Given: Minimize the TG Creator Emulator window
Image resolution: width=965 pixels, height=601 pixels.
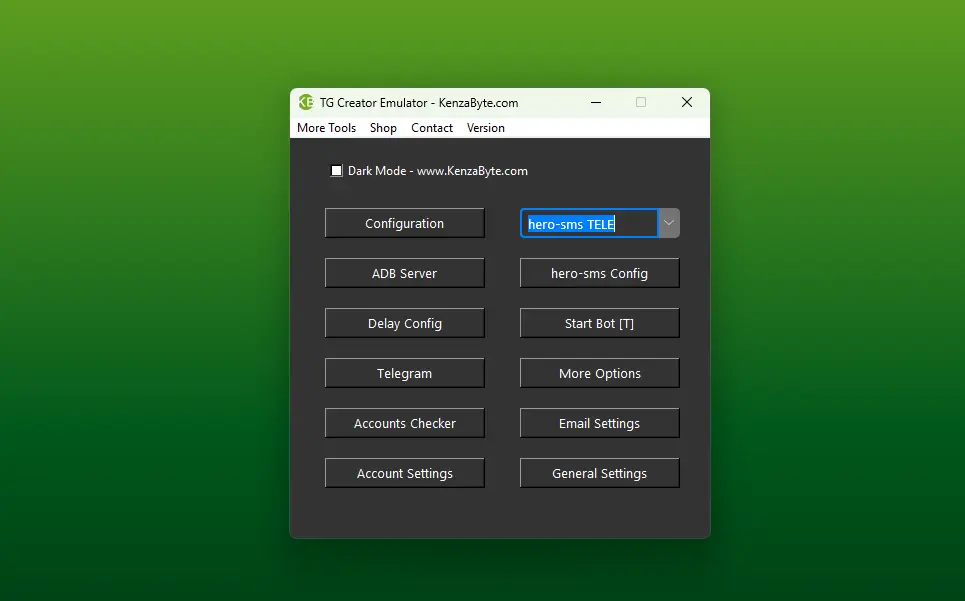Looking at the screenshot, I should pyautogui.click(x=596, y=103).
